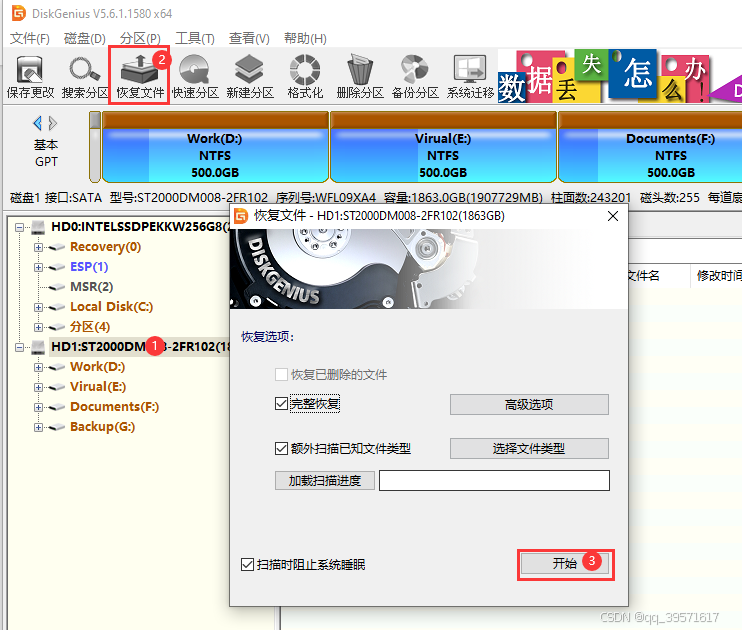
Task: Click the DiskGenius app logo in title bar
Action: tap(19, 13)
